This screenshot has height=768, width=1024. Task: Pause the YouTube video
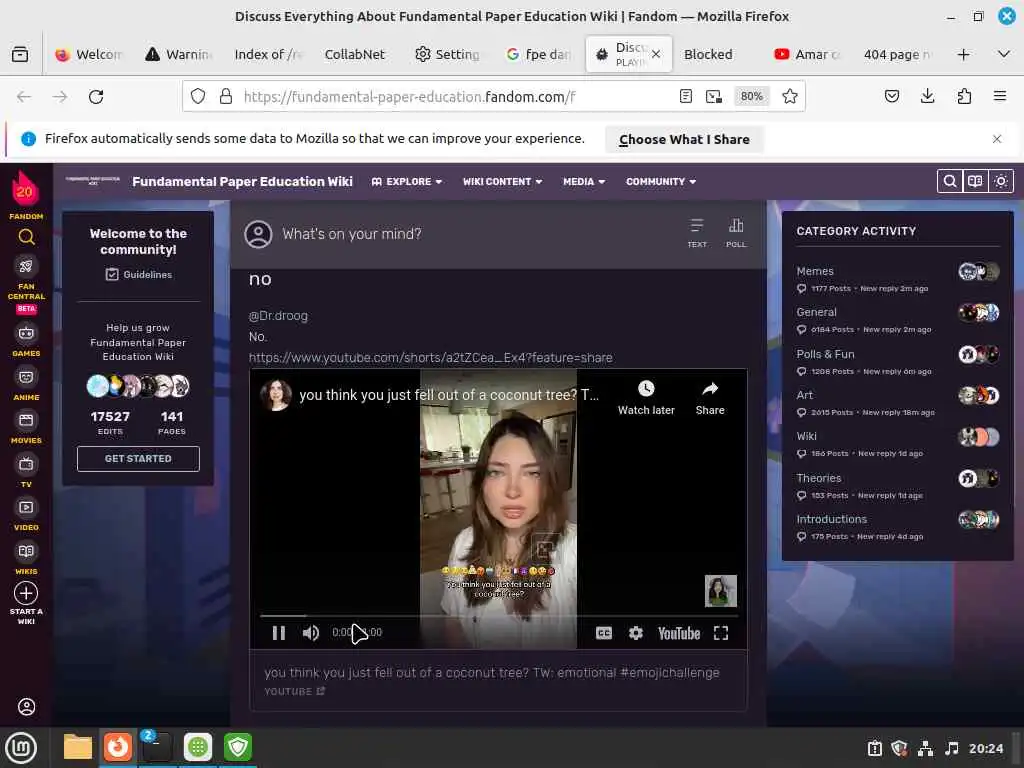click(279, 633)
